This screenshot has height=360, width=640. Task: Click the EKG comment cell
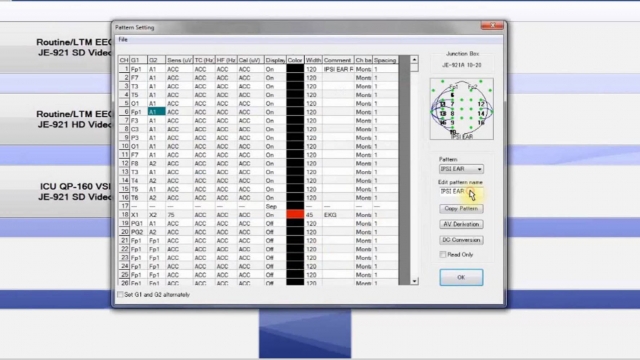tap(338, 215)
